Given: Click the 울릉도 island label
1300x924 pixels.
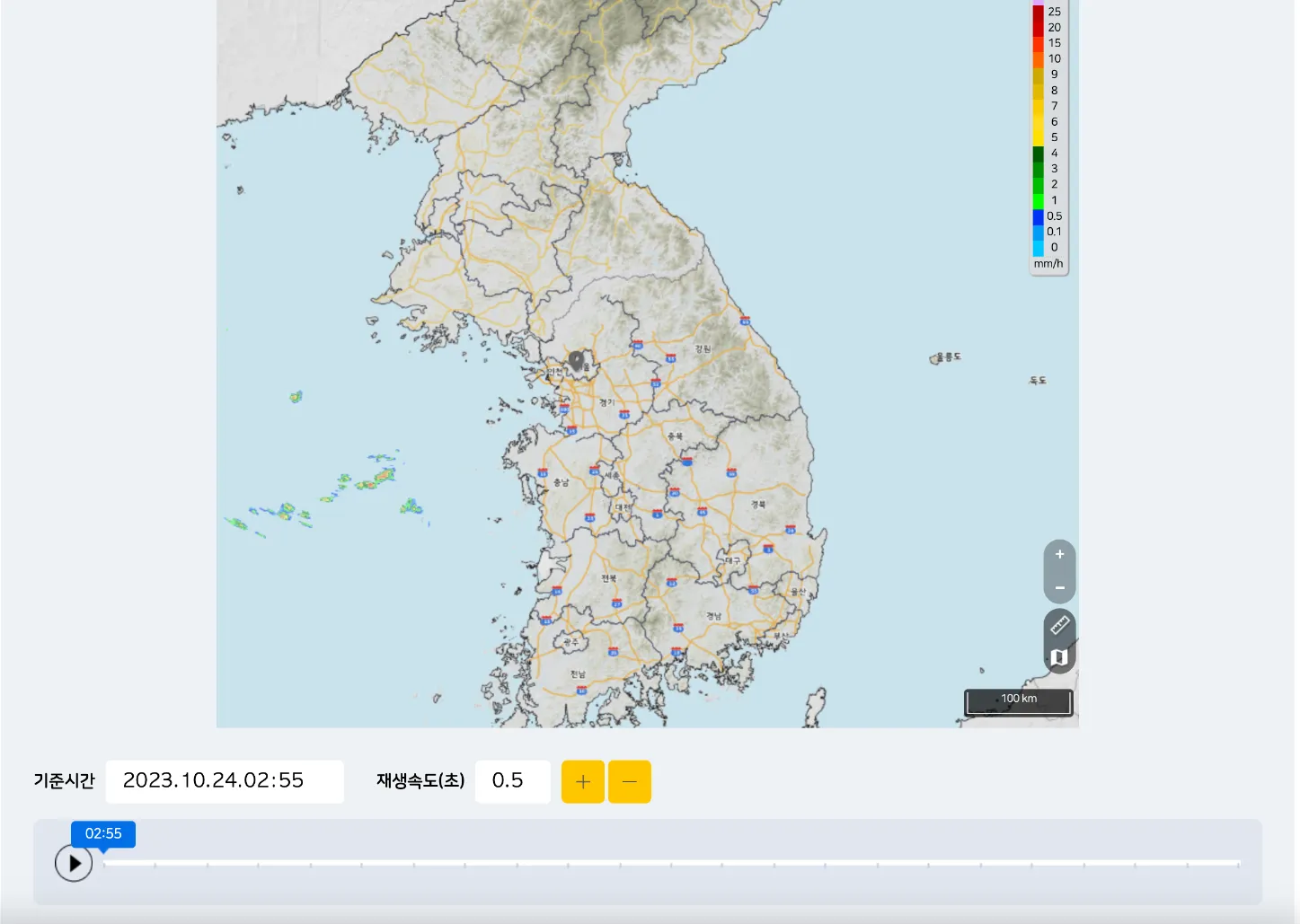Looking at the screenshot, I should [x=950, y=356].
